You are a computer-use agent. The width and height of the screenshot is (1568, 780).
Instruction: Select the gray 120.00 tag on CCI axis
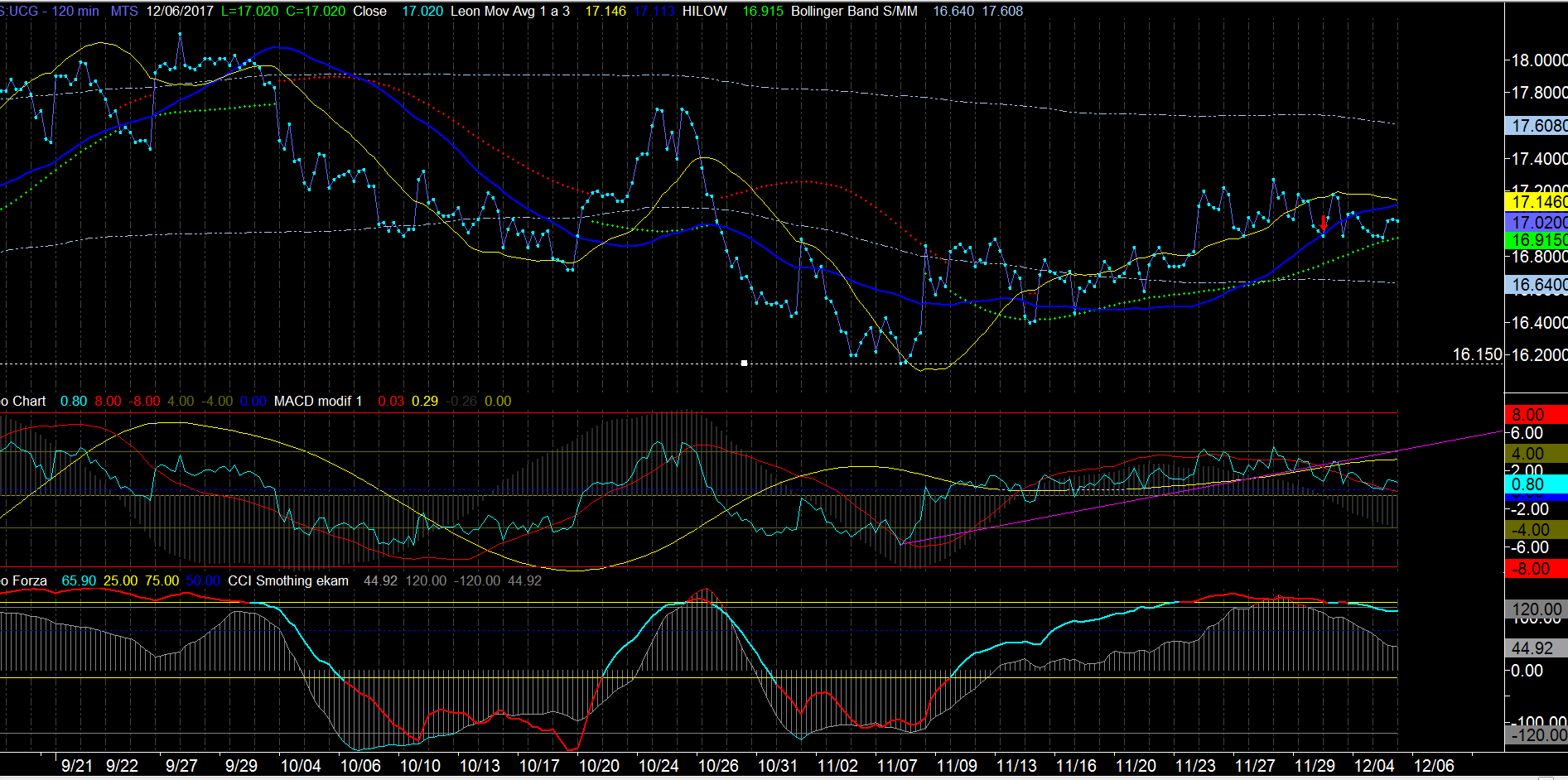coord(1537,609)
